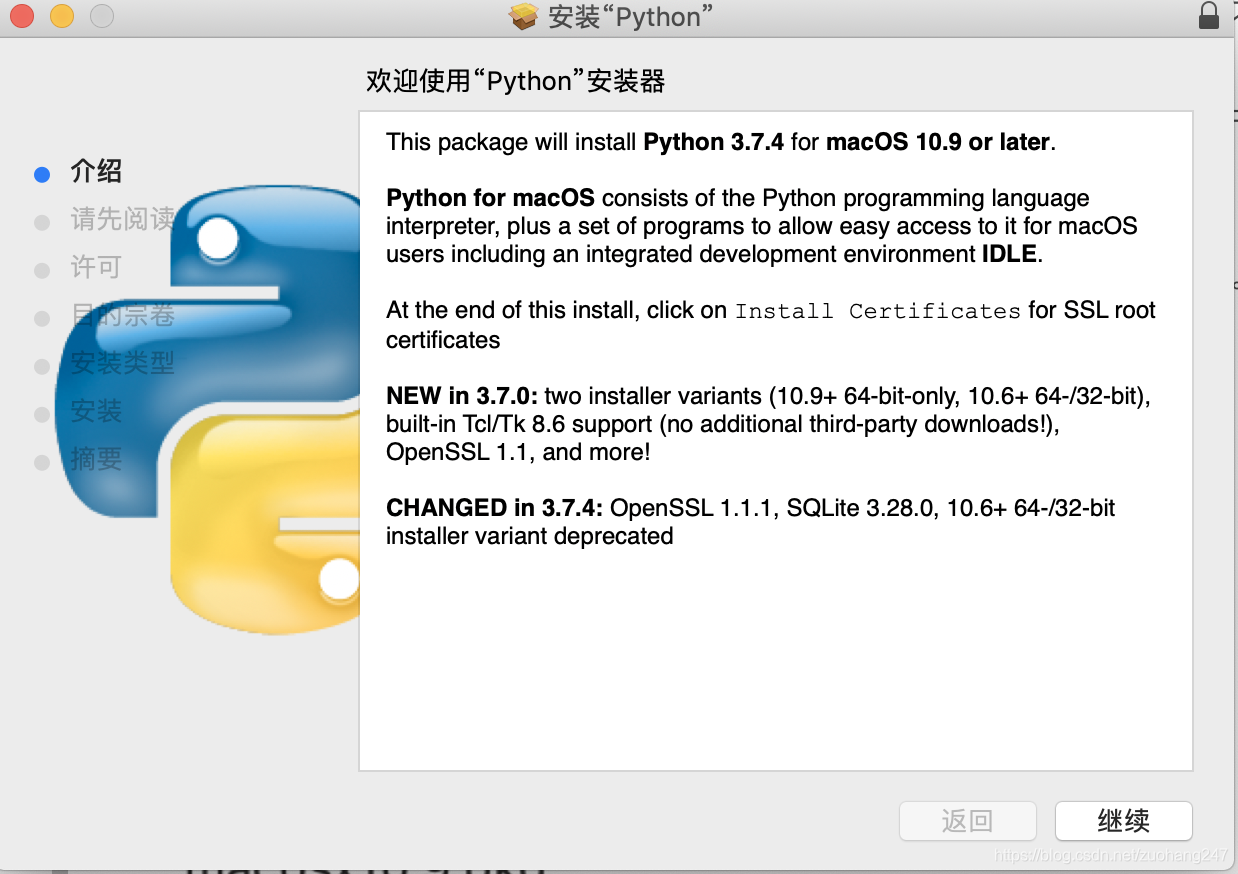
Task: Click the blue bullet next to 介绍
Action: click(42, 174)
